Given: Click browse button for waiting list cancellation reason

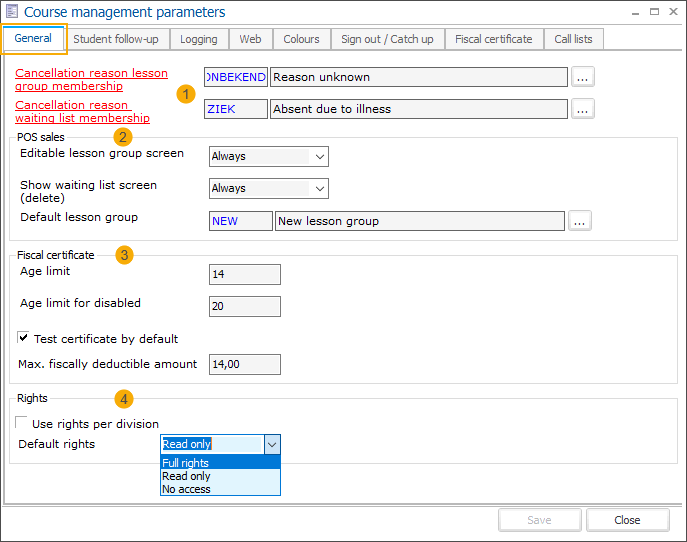Looking at the screenshot, I should coord(582,109).
